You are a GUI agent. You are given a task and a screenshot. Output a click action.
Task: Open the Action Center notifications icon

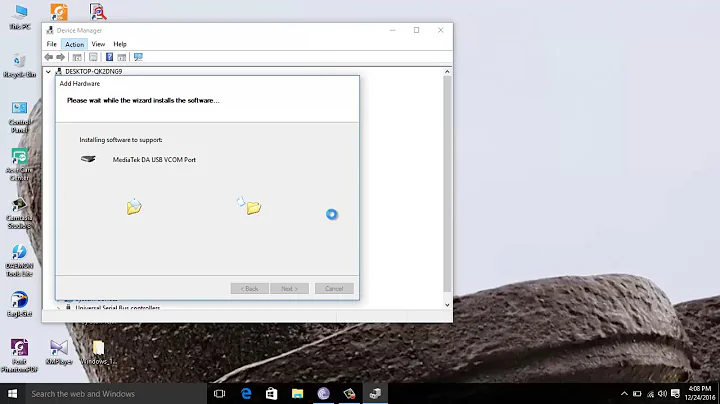point(675,393)
